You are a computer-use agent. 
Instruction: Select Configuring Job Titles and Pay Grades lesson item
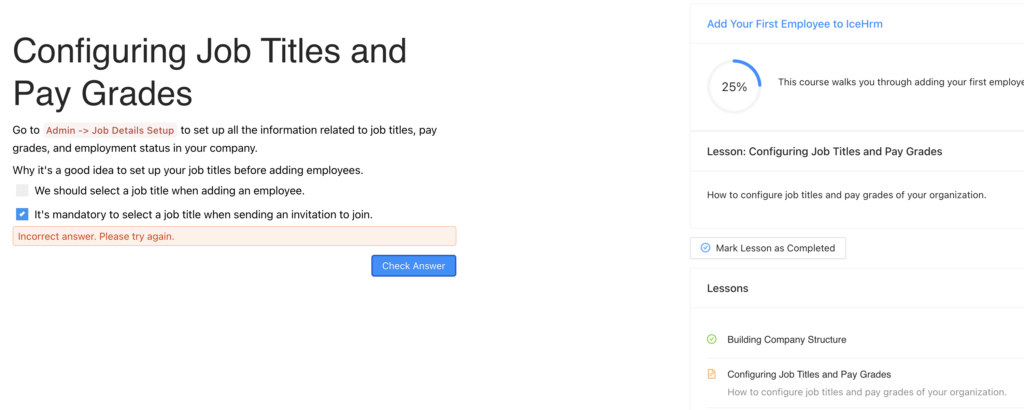pyautogui.click(x=808, y=374)
